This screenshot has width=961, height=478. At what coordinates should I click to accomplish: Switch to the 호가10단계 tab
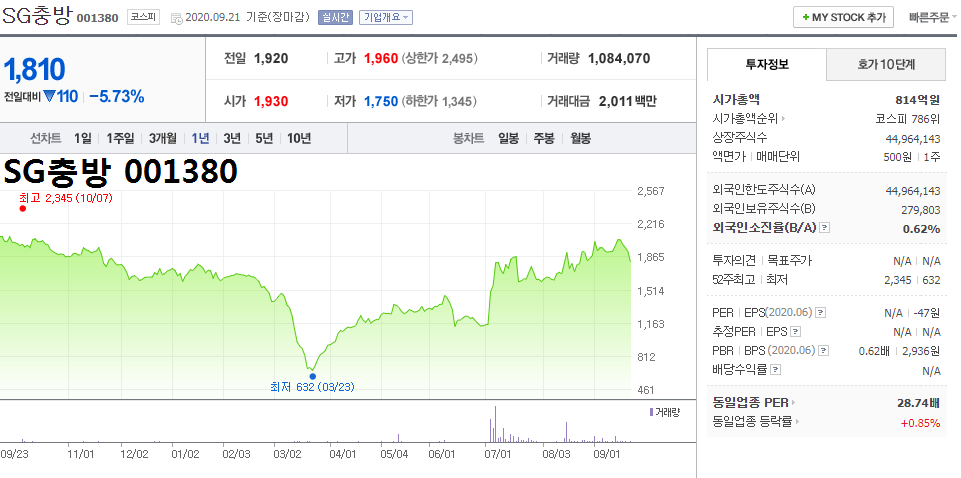pos(886,64)
